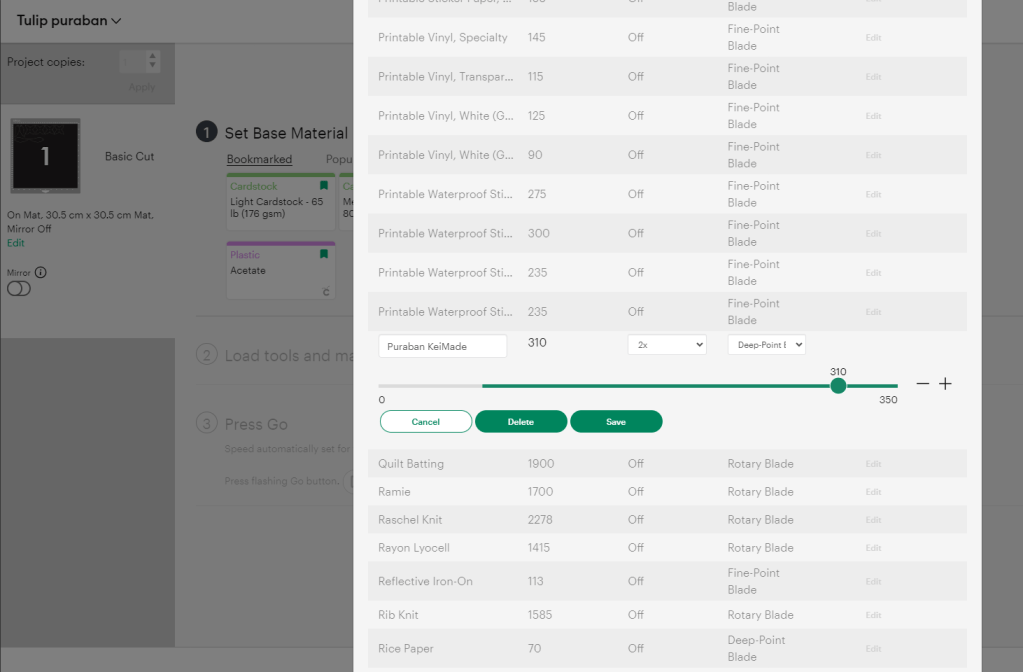Viewport: 1023px width, 672px height.
Task: Delete the Puraban KeiMade material
Action: click(x=521, y=421)
